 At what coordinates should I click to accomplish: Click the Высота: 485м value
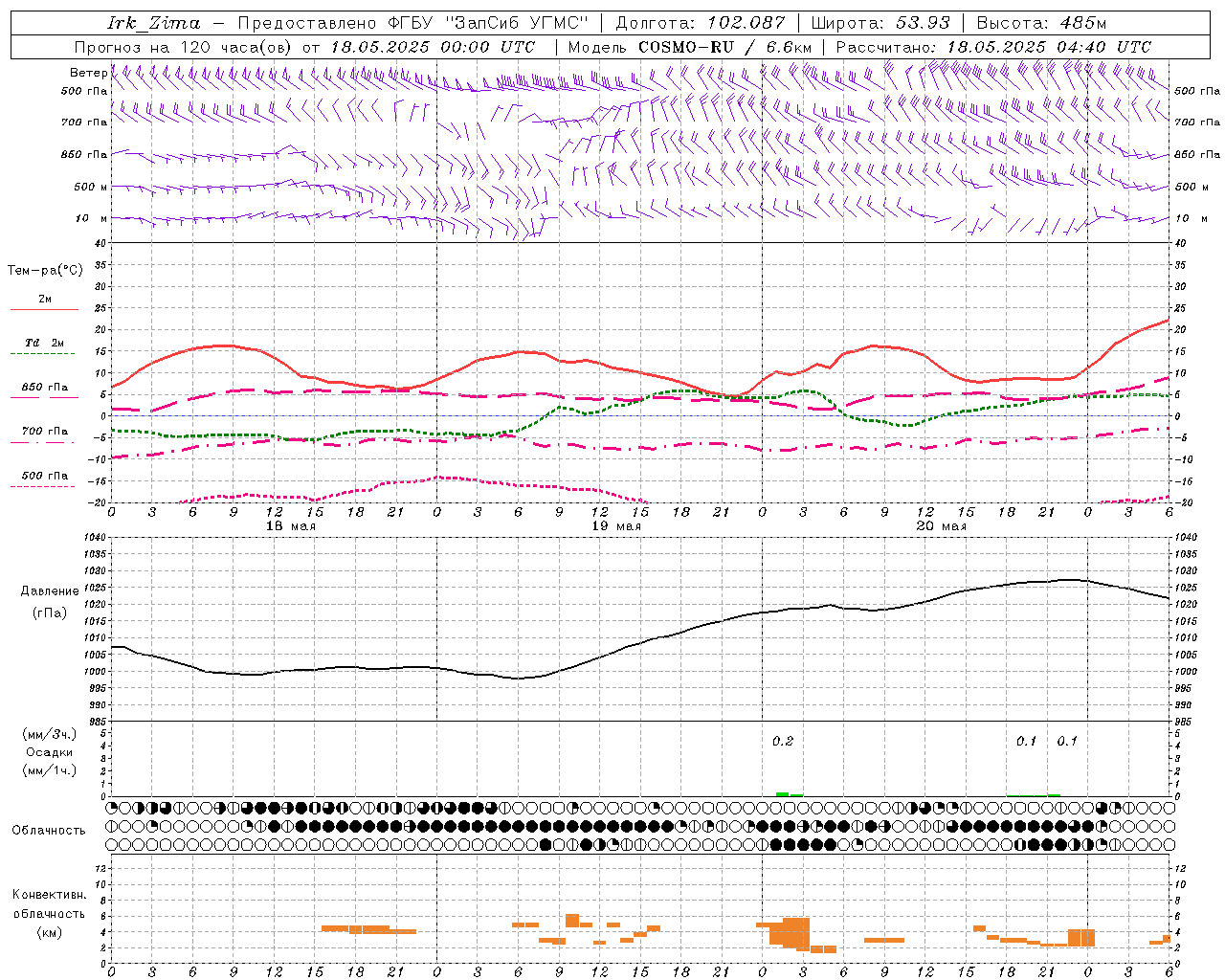[1041, 23]
